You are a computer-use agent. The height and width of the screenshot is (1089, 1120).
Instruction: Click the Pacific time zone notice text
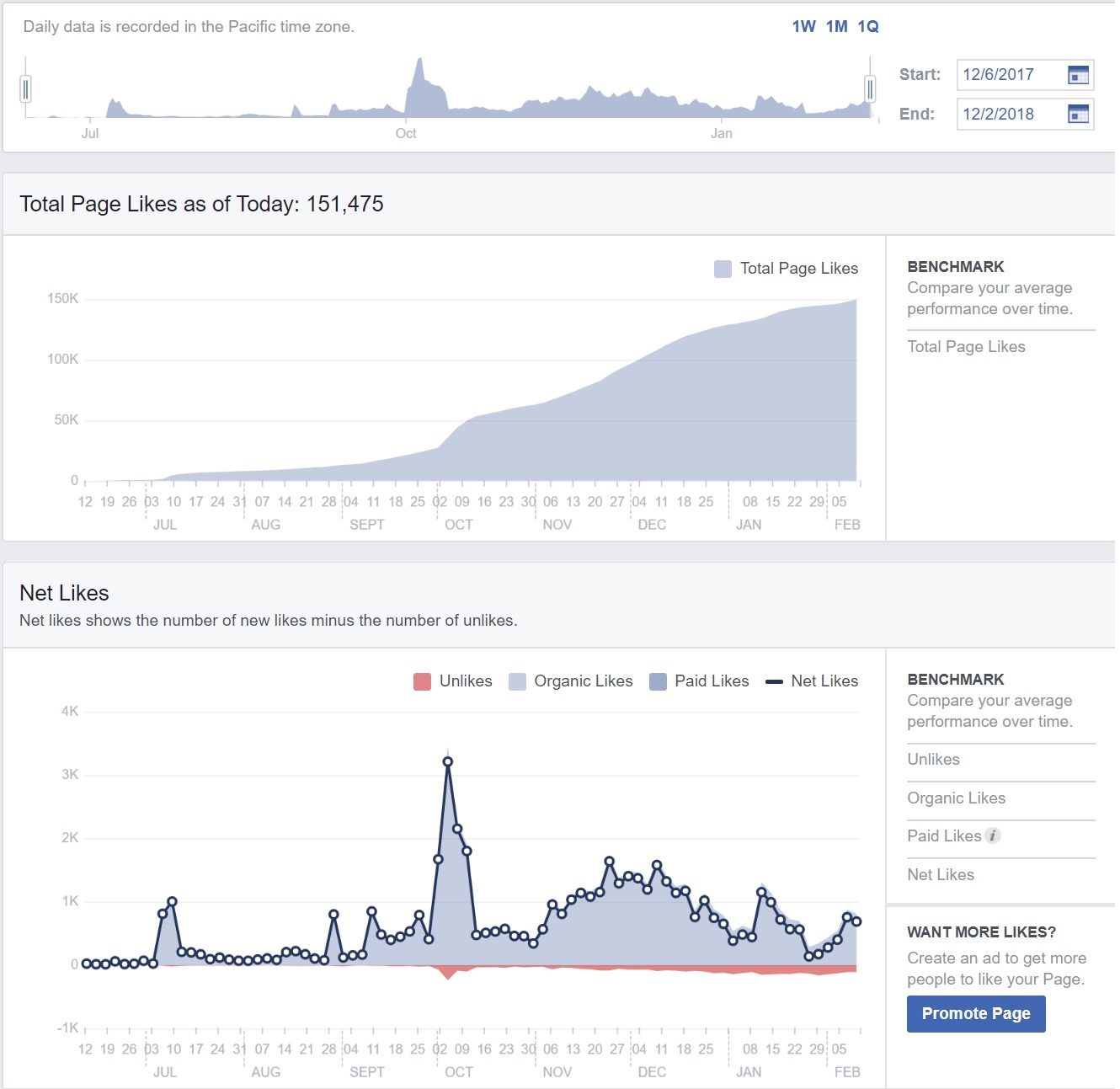click(189, 27)
